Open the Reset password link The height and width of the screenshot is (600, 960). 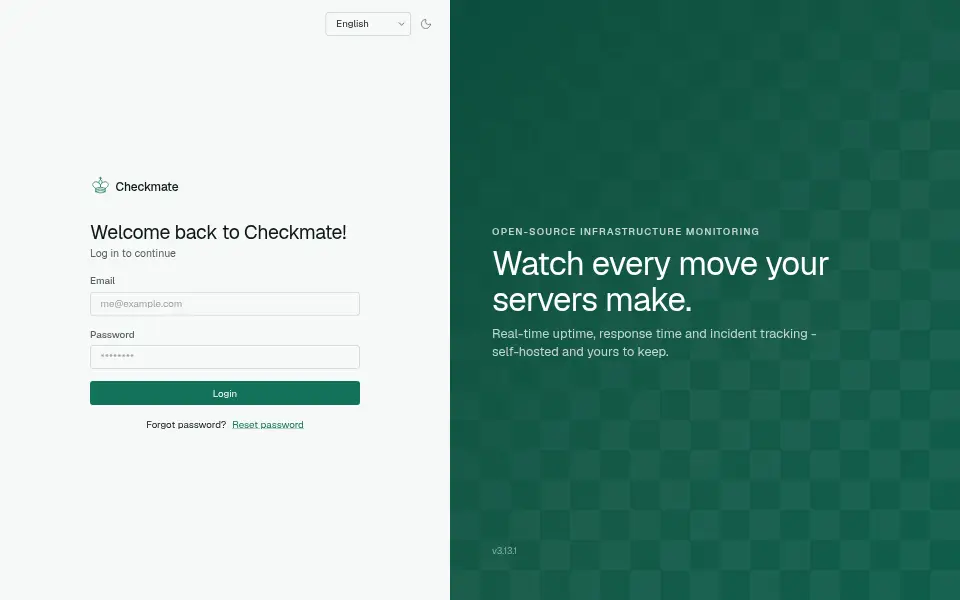coord(268,424)
